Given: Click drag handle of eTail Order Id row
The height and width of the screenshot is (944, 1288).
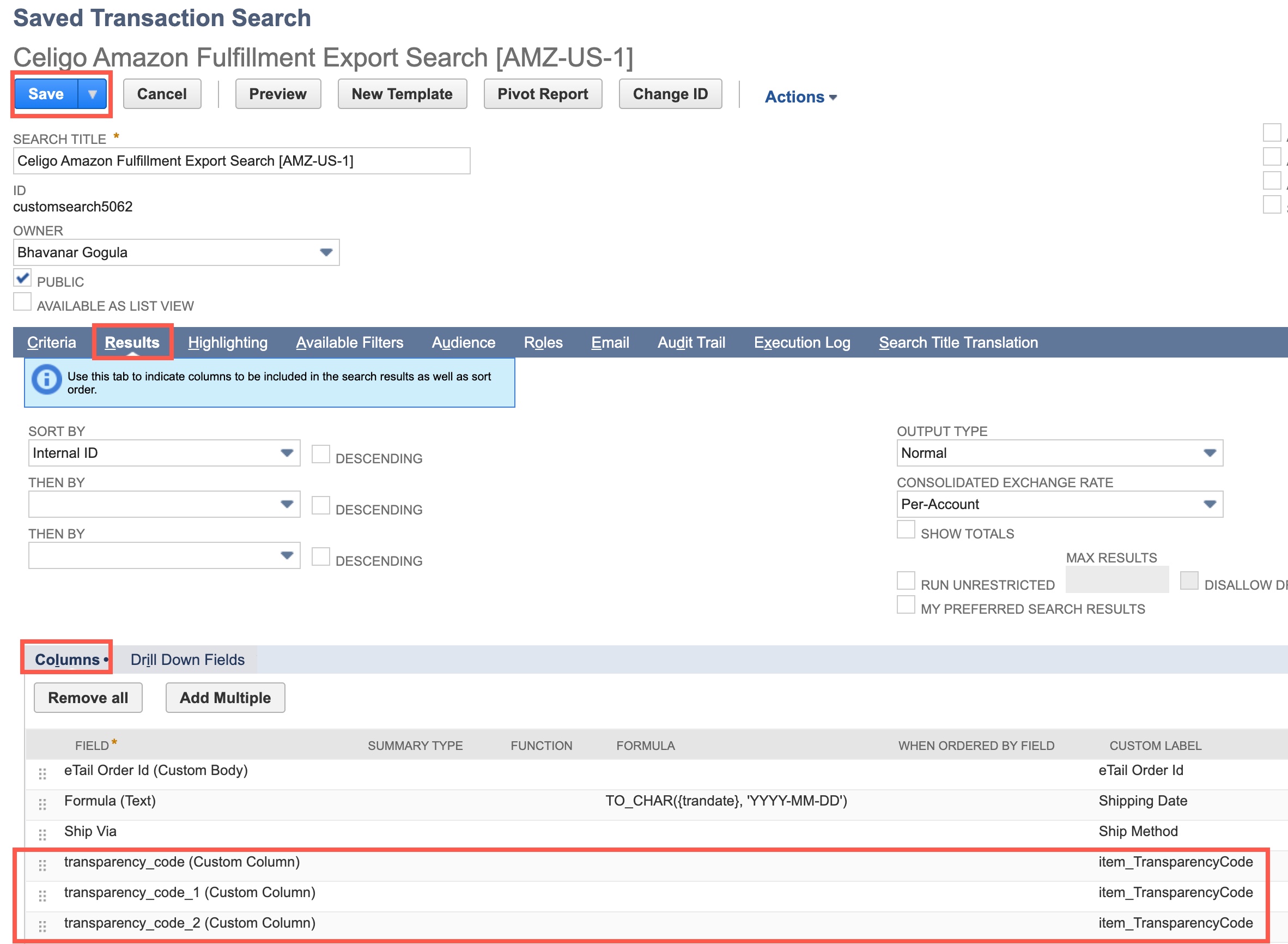Looking at the screenshot, I should click(x=42, y=774).
